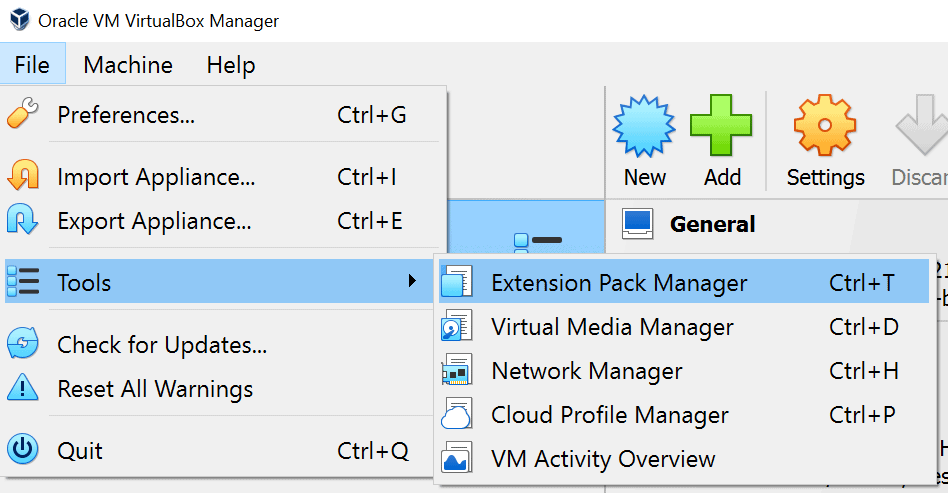Create a new virtual machine with New
The height and width of the screenshot is (493, 948).
point(645,141)
